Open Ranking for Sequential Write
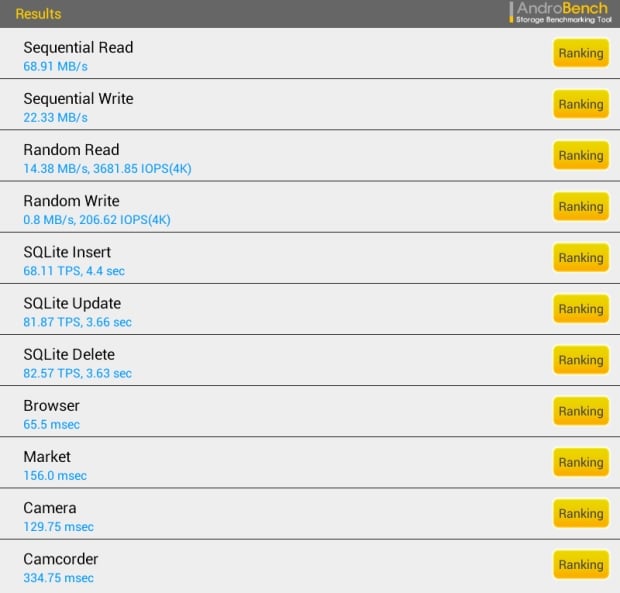Image resolution: width=620 pixels, height=593 pixels. pos(580,104)
